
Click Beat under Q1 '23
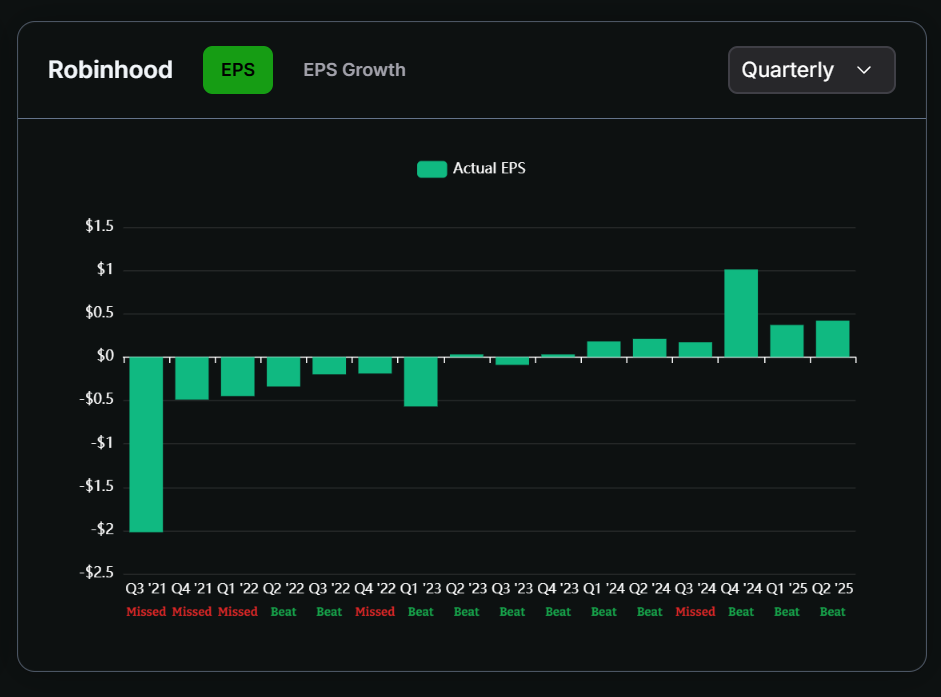pos(421,612)
